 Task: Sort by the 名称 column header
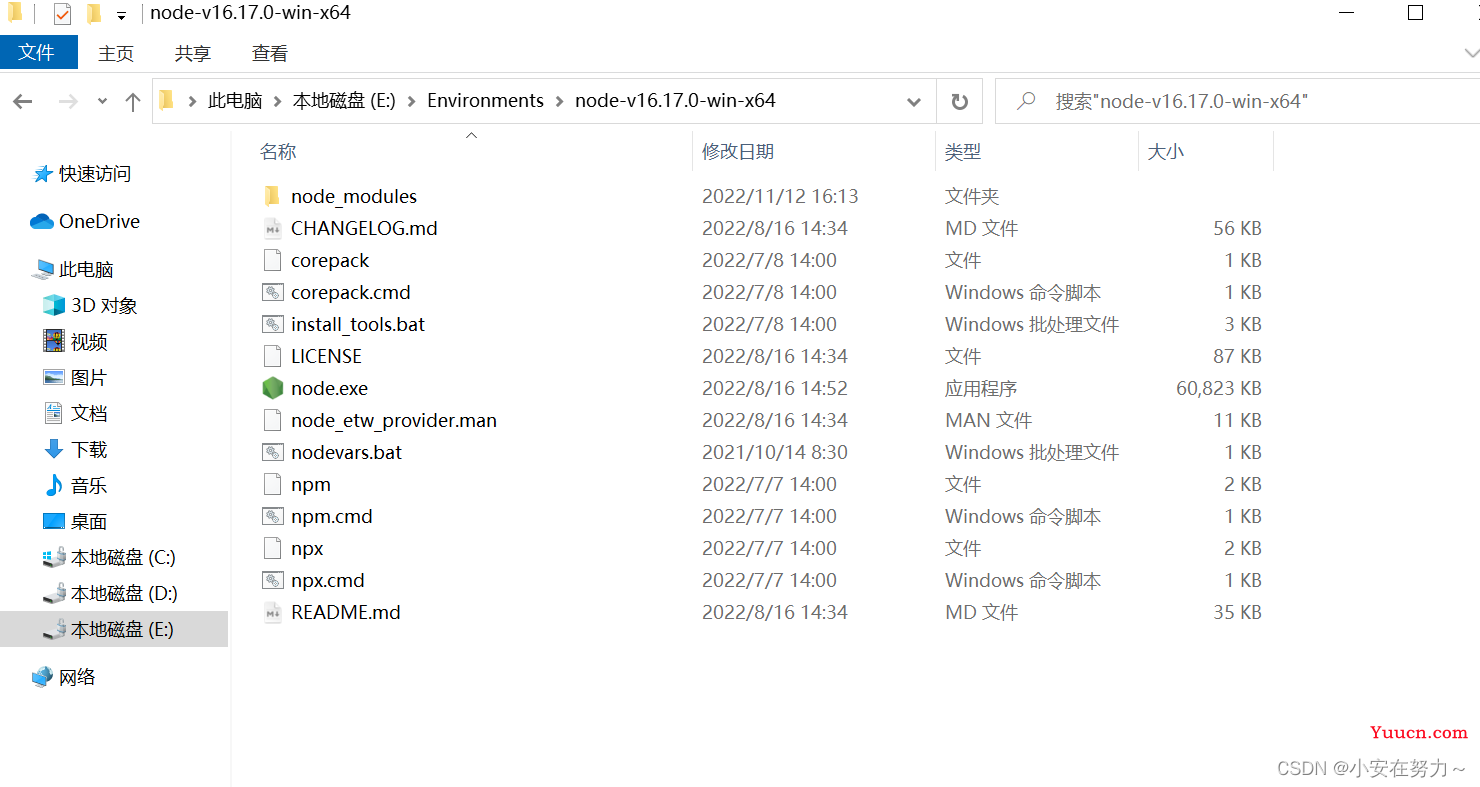[x=278, y=152]
